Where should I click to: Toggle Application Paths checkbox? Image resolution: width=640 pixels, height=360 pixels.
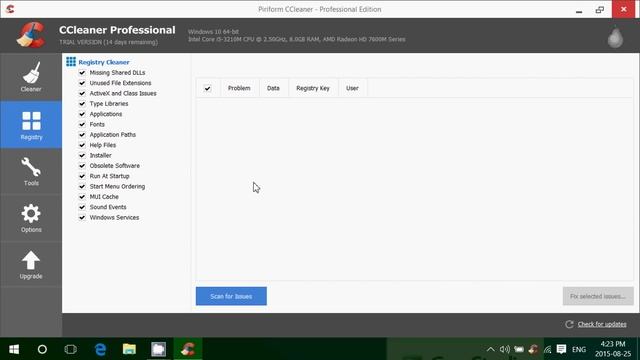(82, 135)
